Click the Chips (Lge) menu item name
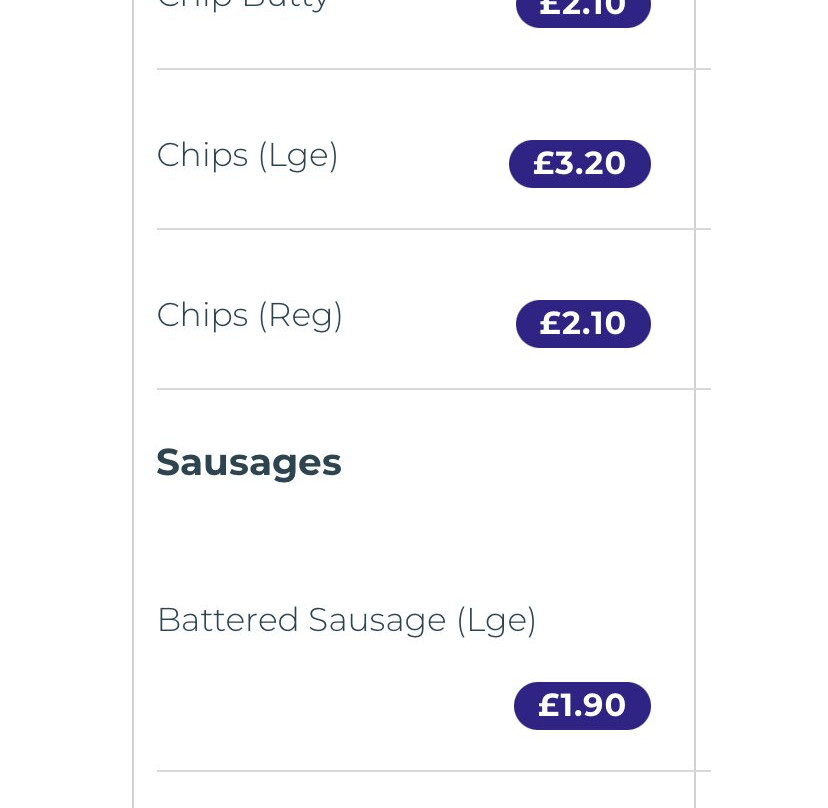Viewport: 828px width, 808px height. pos(247,156)
